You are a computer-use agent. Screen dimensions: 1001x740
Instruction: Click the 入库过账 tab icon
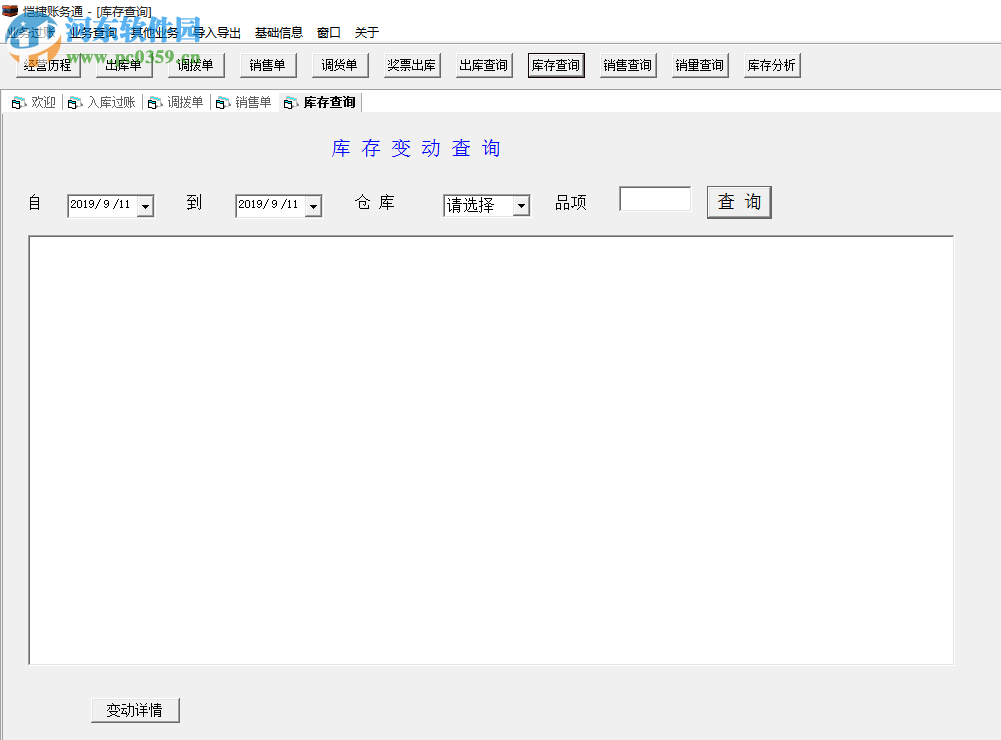75,103
